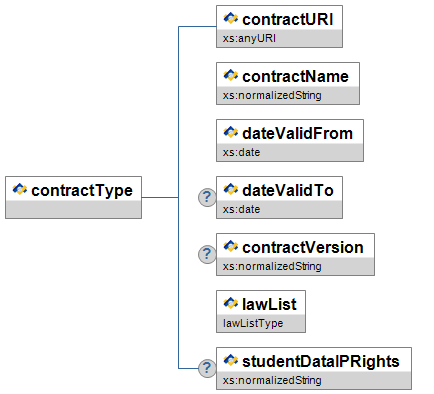Click the dateValidFrom element icon
This screenshot has height=394, width=434.
231,132
